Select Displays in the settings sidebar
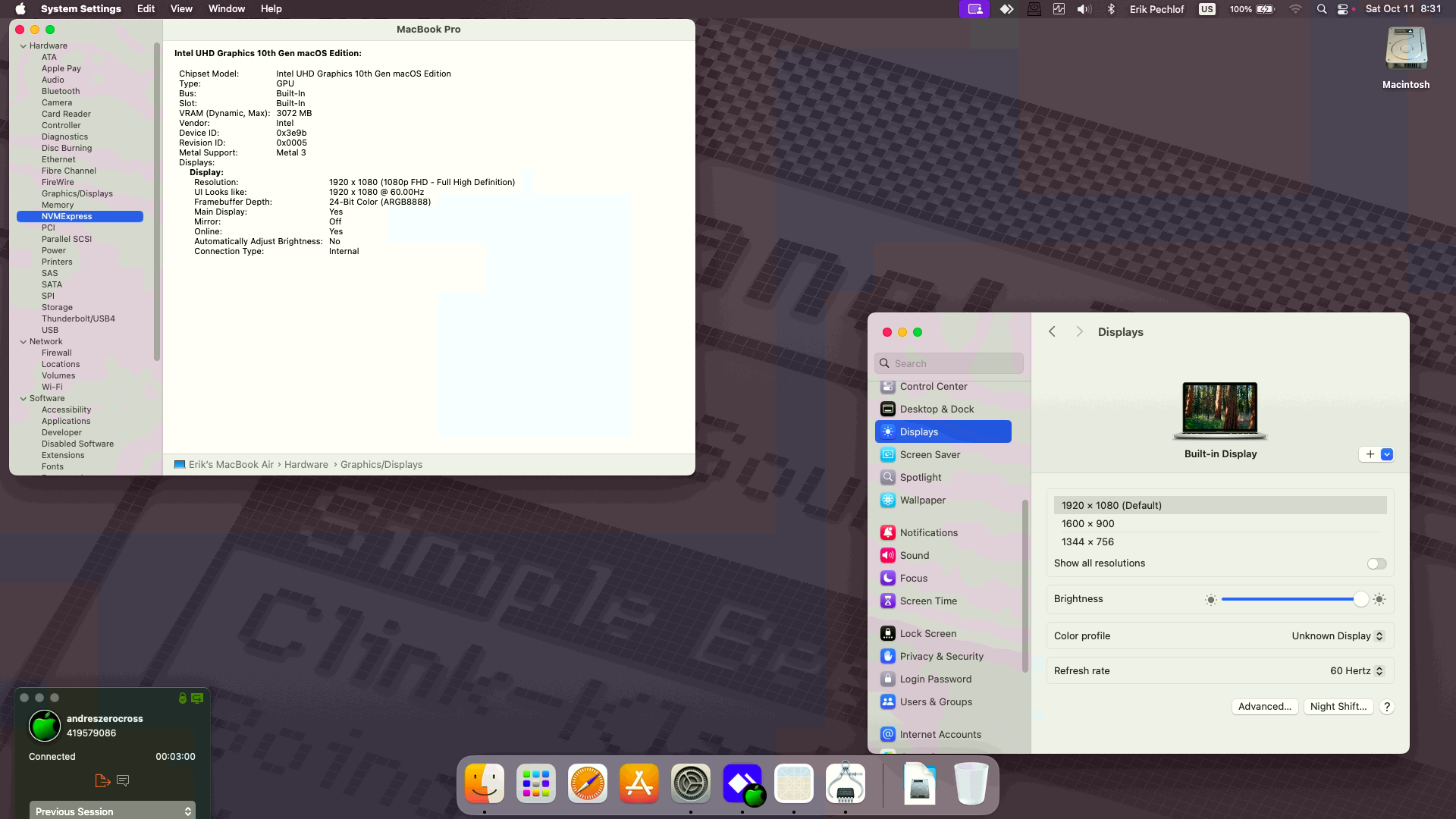The image size is (1456, 819). pos(943,432)
